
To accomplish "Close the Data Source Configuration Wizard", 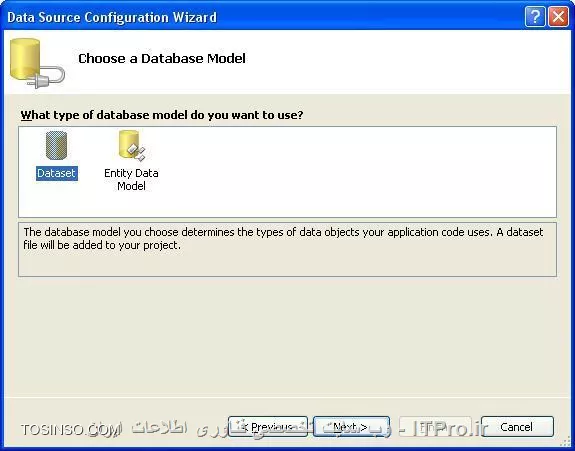I will [x=558, y=17].
